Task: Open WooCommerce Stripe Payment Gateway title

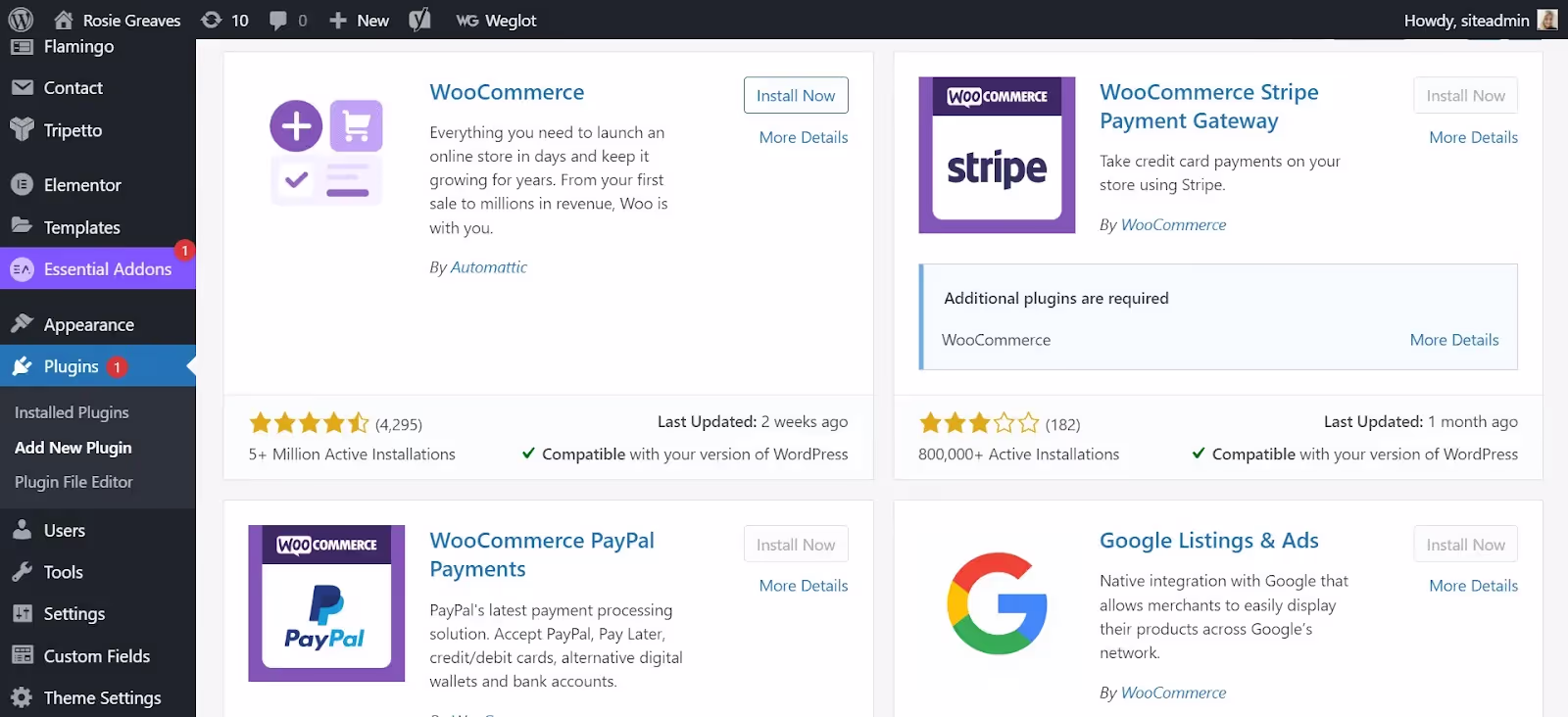Action: (1209, 106)
